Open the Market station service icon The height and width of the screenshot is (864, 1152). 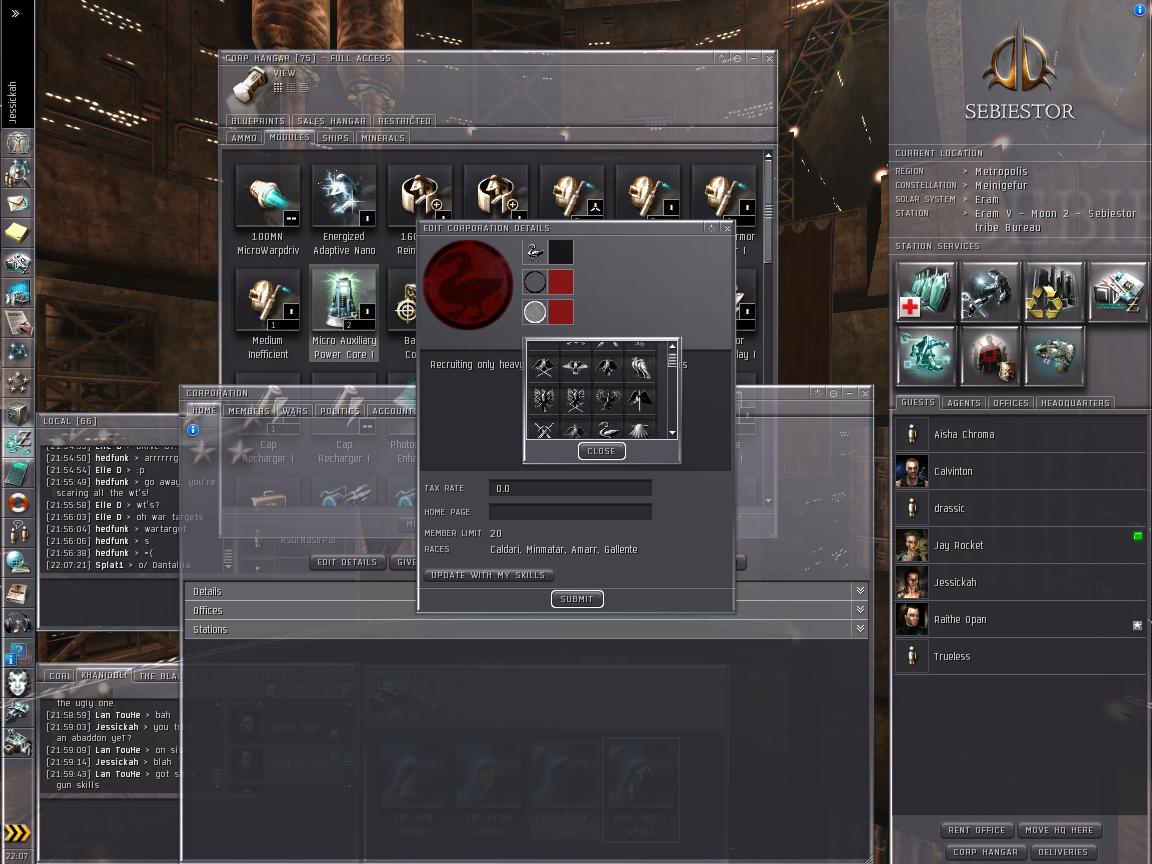[1117, 292]
